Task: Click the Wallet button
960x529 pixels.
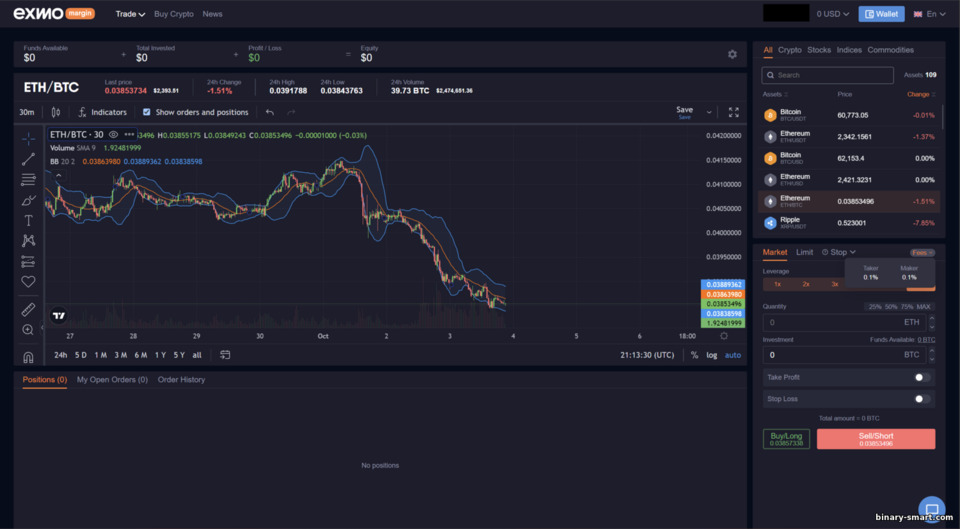Action: point(881,13)
